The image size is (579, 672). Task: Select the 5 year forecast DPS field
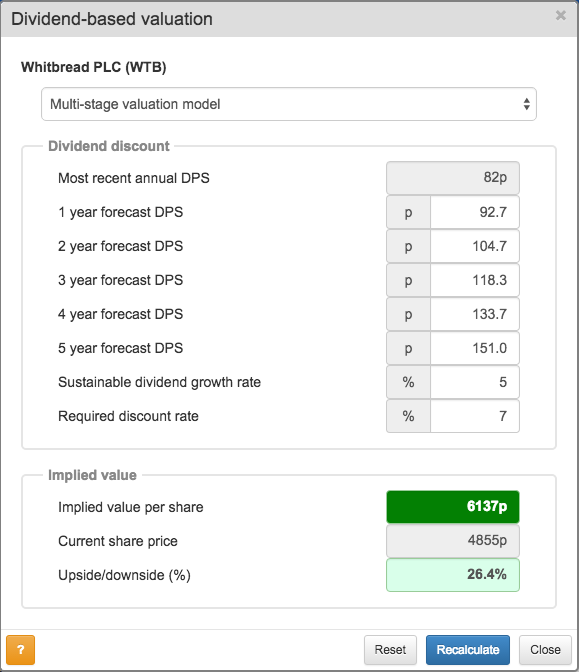[x=475, y=348]
